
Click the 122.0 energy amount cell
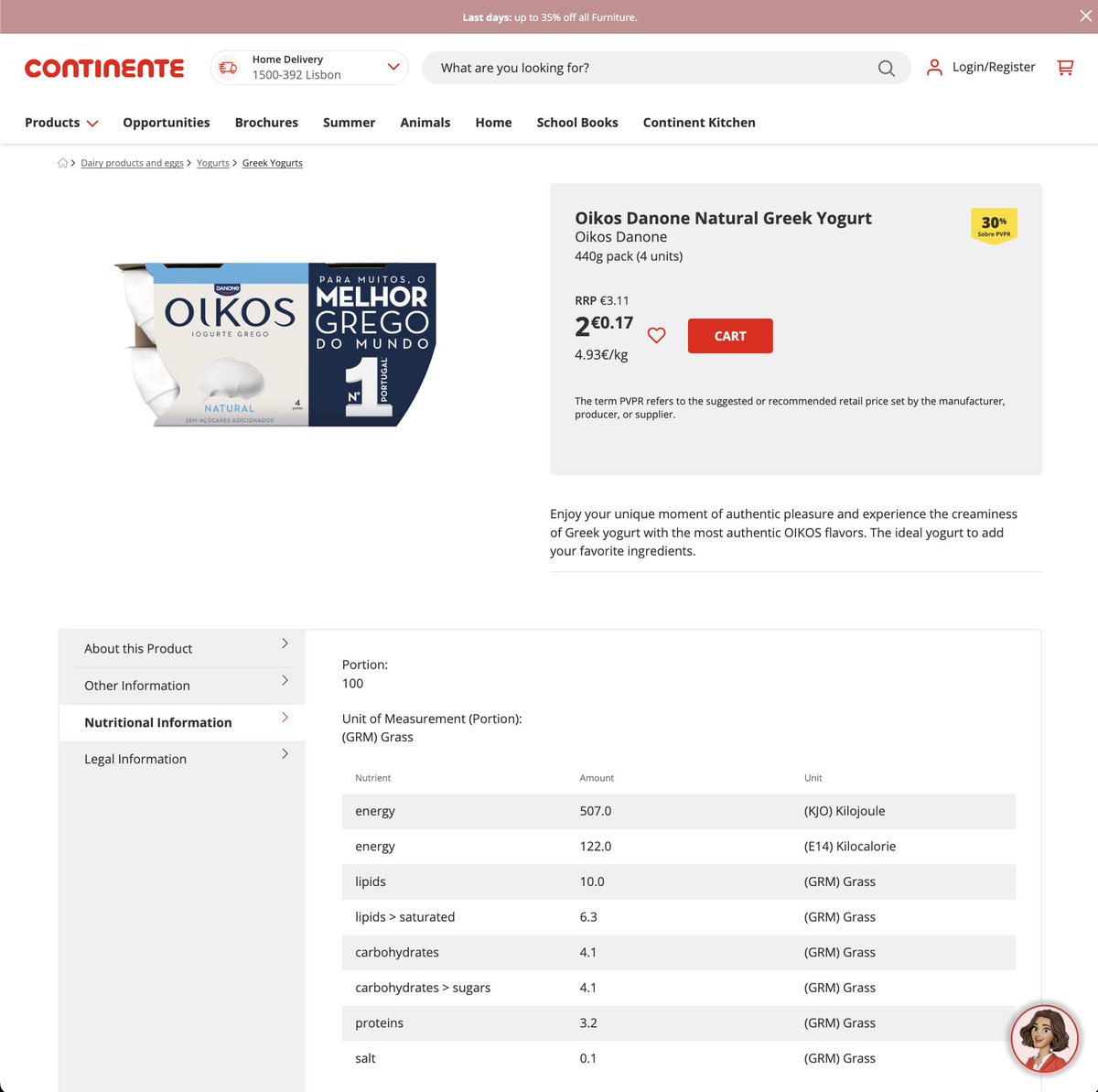pos(596,847)
